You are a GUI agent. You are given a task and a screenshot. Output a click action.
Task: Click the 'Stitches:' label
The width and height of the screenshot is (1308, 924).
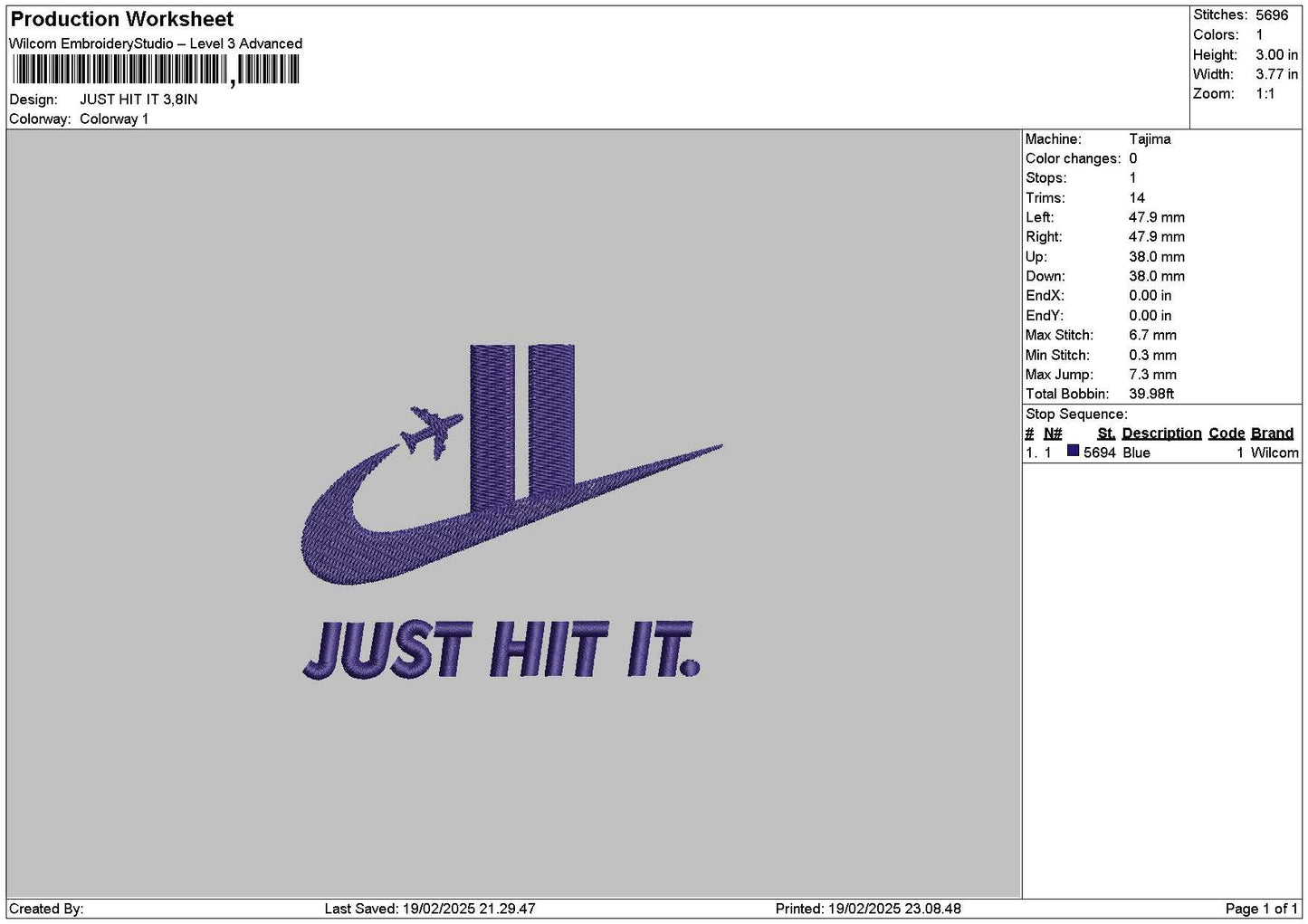tap(1220, 15)
